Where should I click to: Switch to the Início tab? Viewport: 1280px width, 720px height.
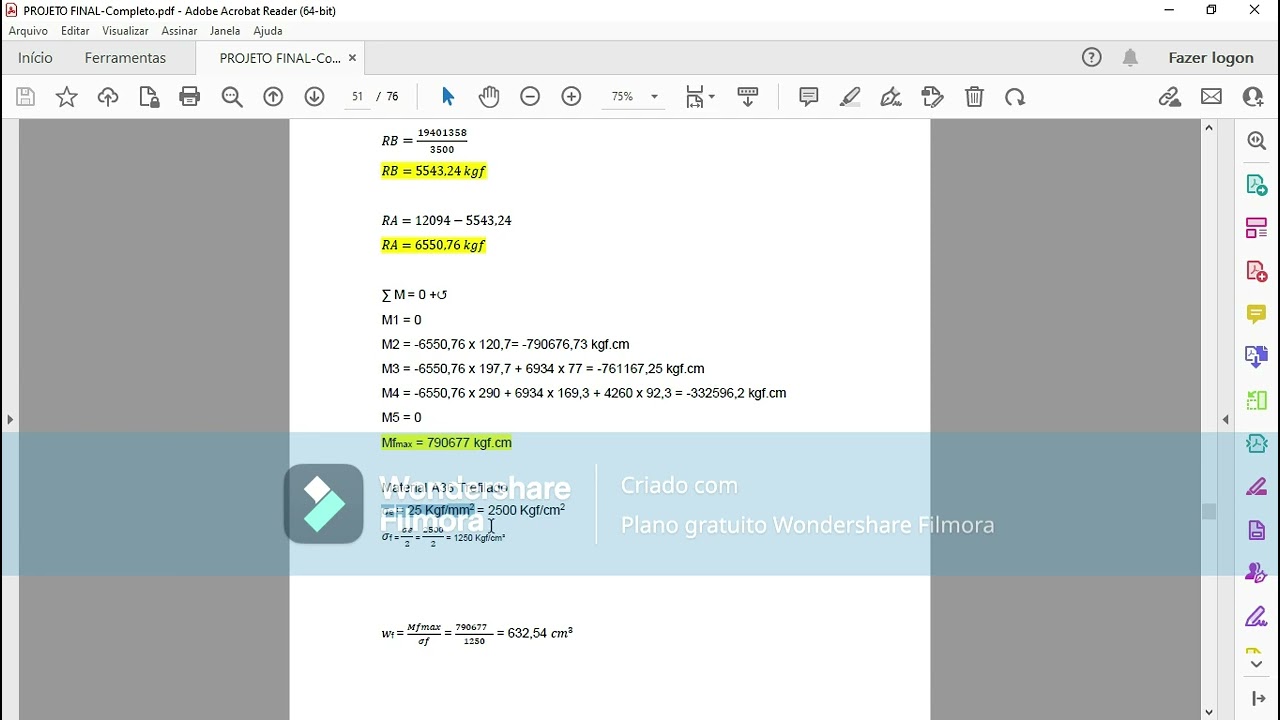(35, 58)
